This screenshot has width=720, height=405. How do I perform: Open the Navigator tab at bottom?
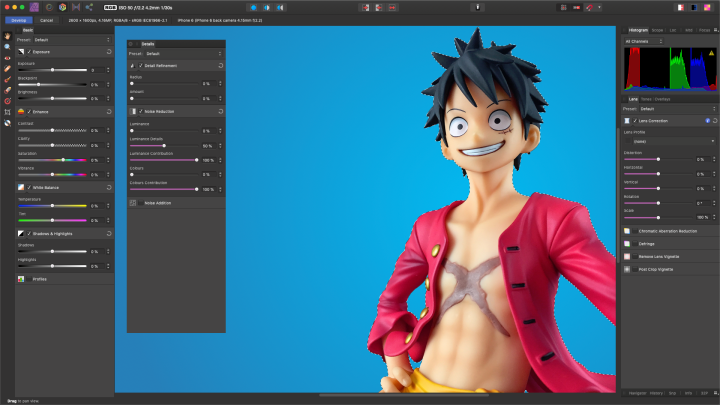pyautogui.click(x=637, y=393)
